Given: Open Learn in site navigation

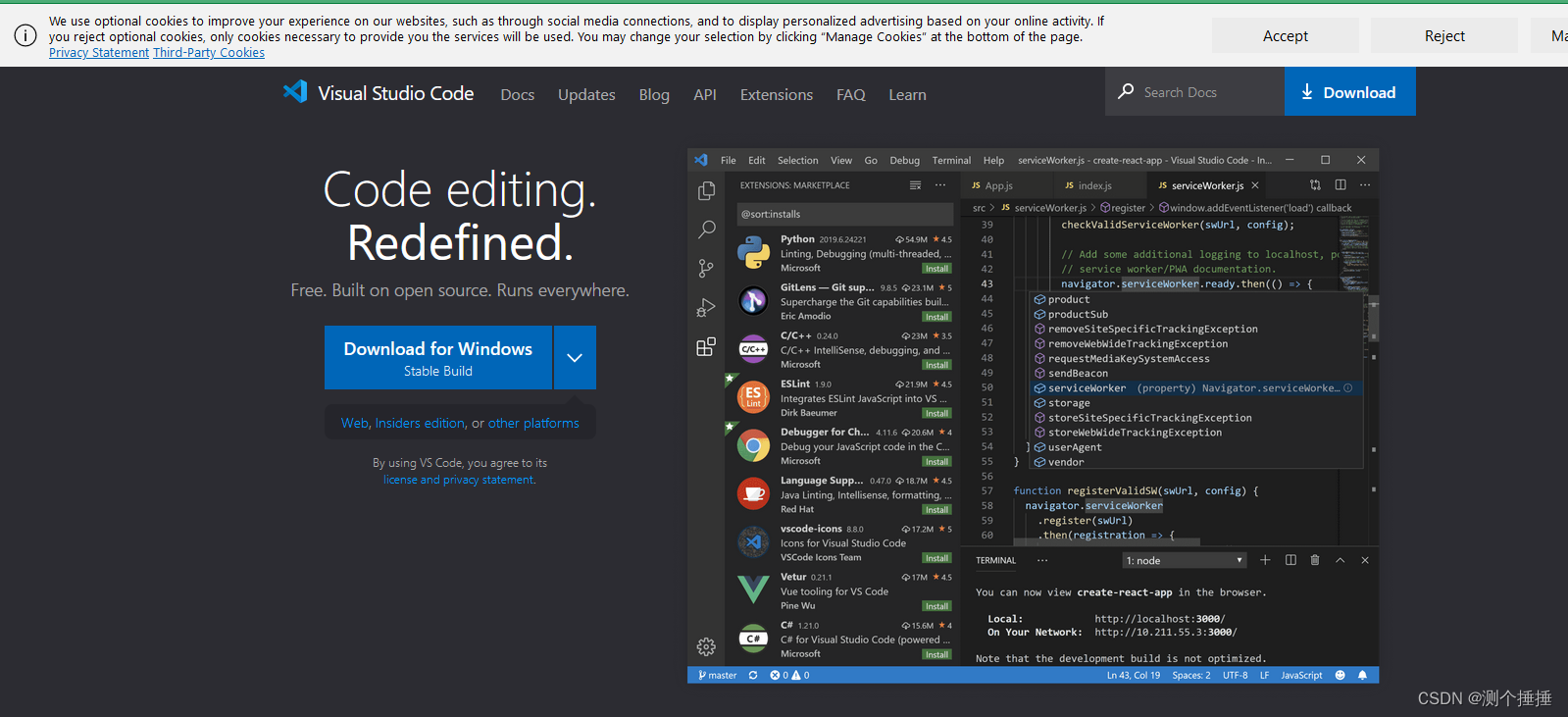Looking at the screenshot, I should coord(907,94).
